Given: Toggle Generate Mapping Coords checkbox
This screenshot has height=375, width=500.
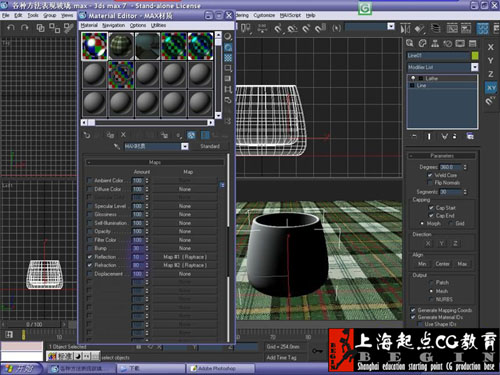Looking at the screenshot, I should click(x=413, y=310).
